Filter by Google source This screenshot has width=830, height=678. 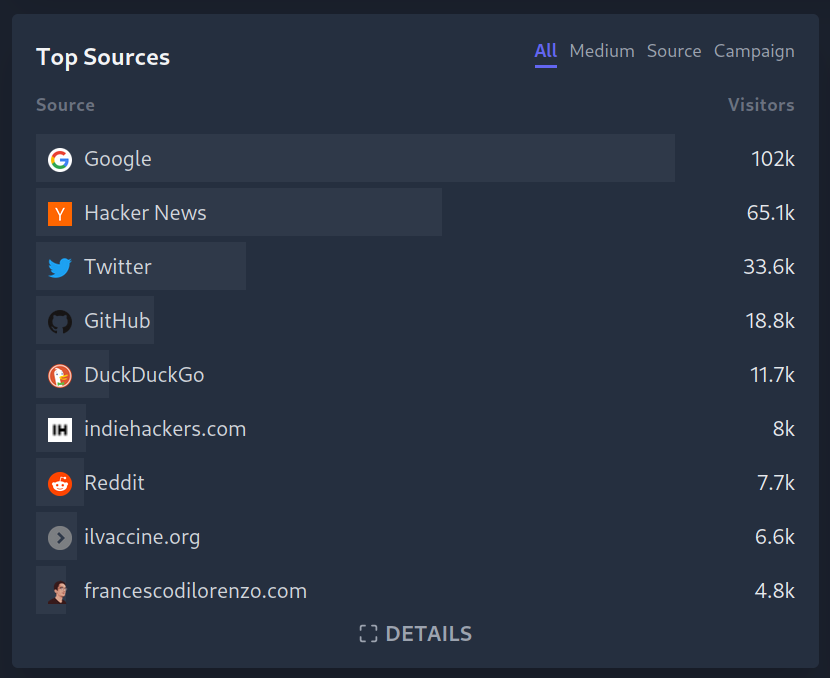point(118,159)
